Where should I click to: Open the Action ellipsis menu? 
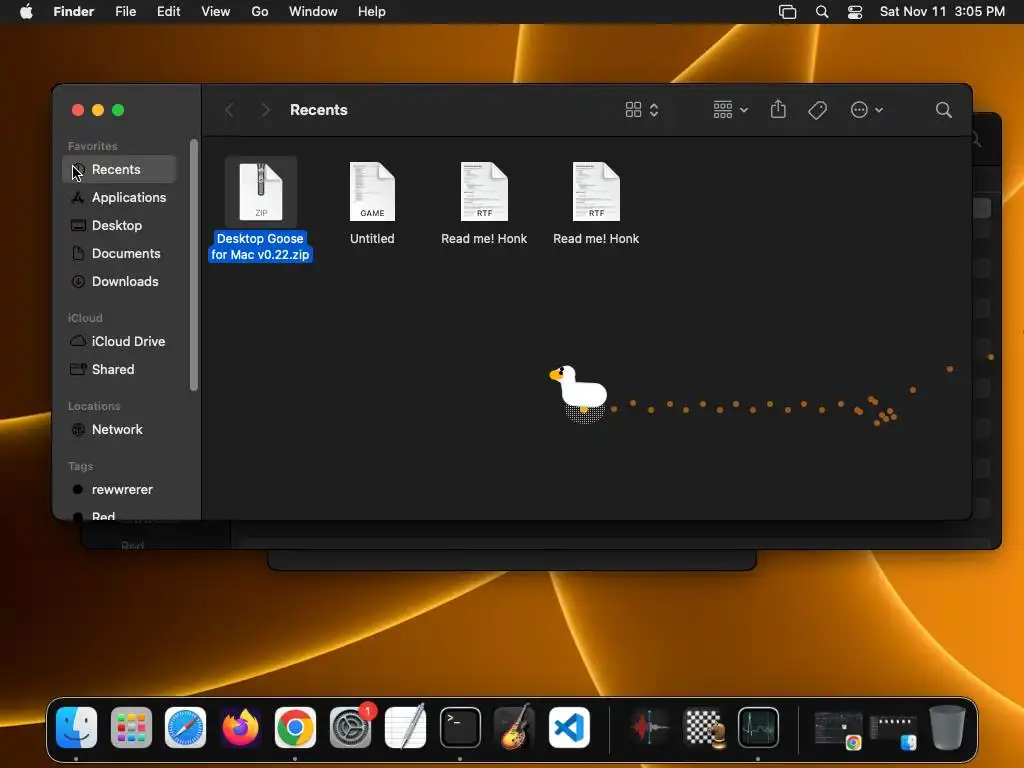867,110
